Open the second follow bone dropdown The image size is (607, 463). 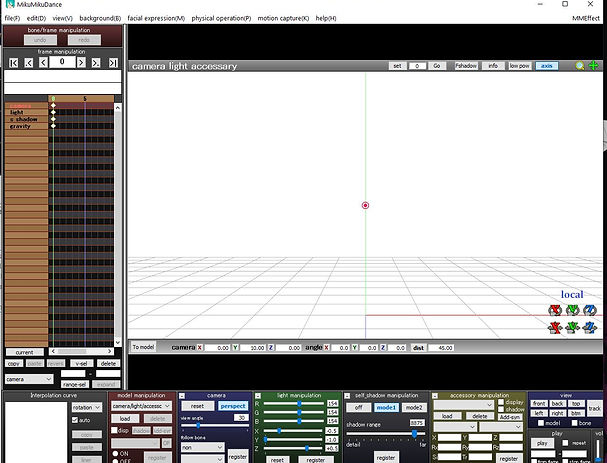[202, 459]
